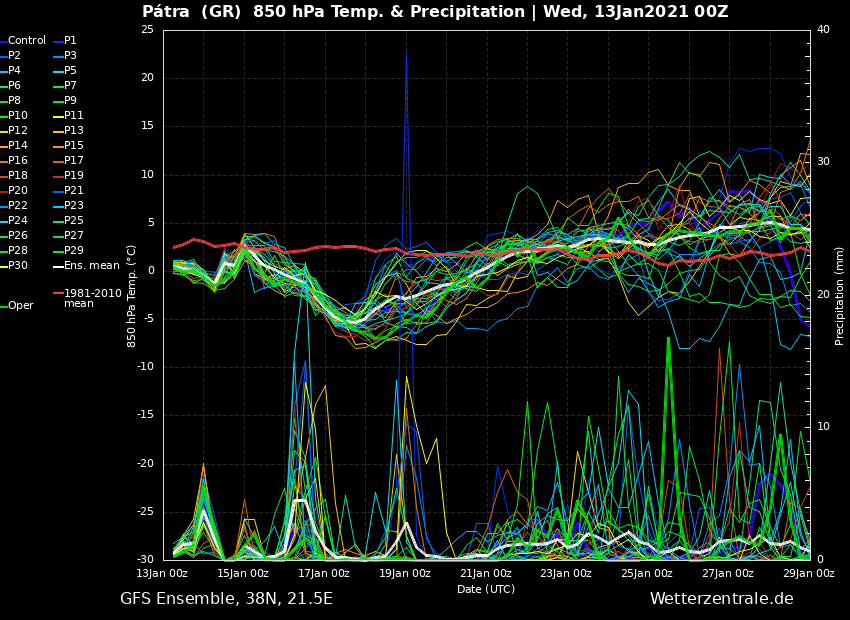The image size is (850, 620).
Task: Click date label "17Jan 00z"
Action: [325, 573]
